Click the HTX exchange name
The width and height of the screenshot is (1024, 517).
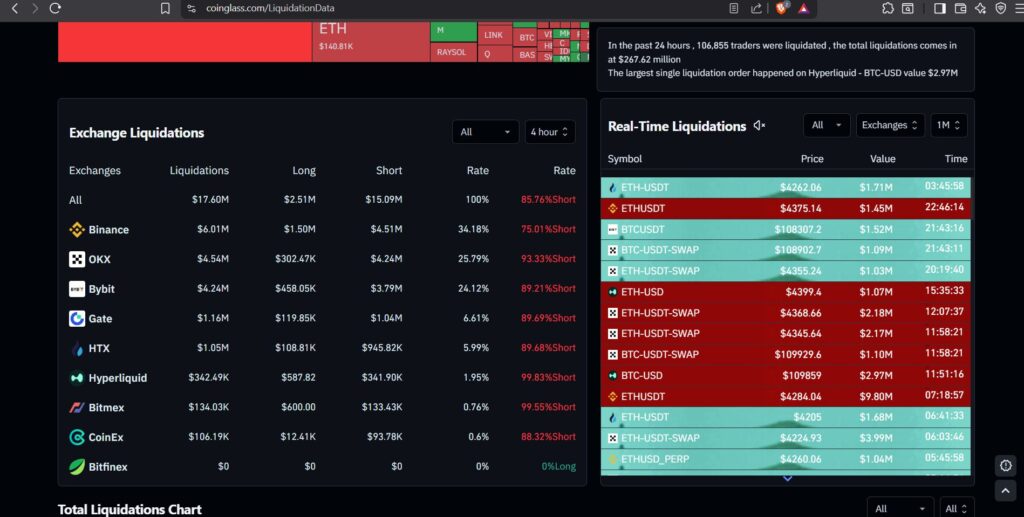click(100, 349)
